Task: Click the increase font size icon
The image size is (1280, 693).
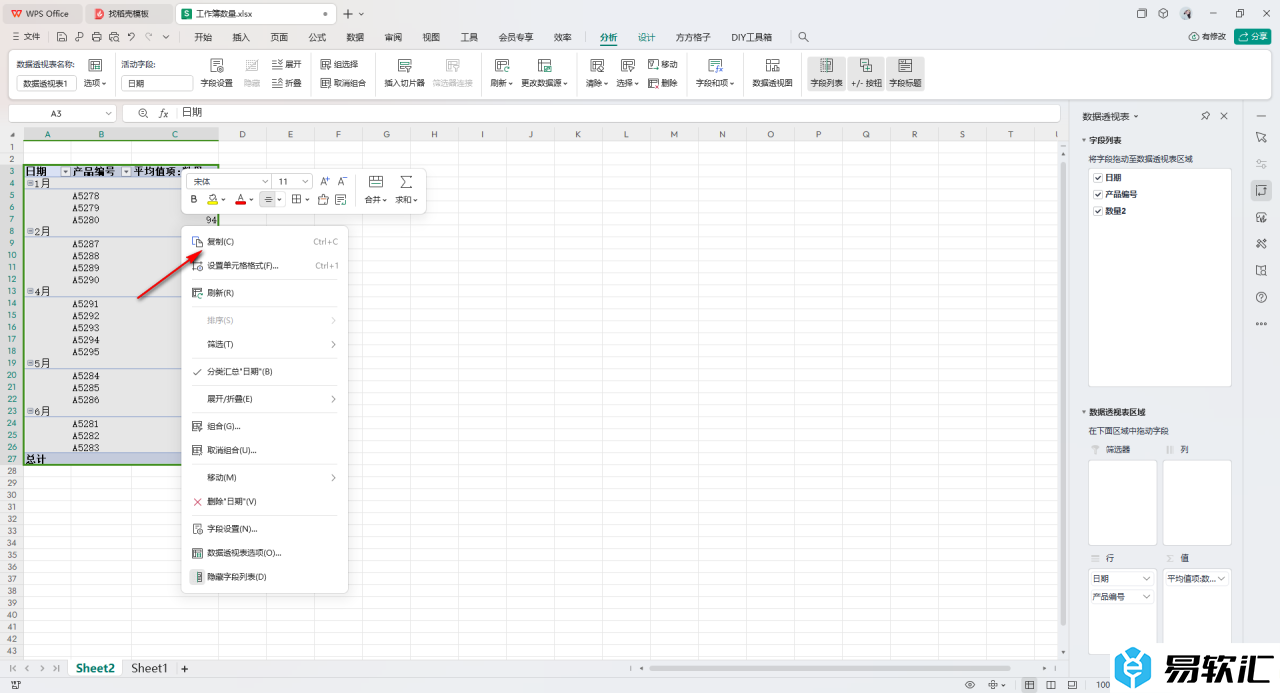Action: (x=324, y=181)
